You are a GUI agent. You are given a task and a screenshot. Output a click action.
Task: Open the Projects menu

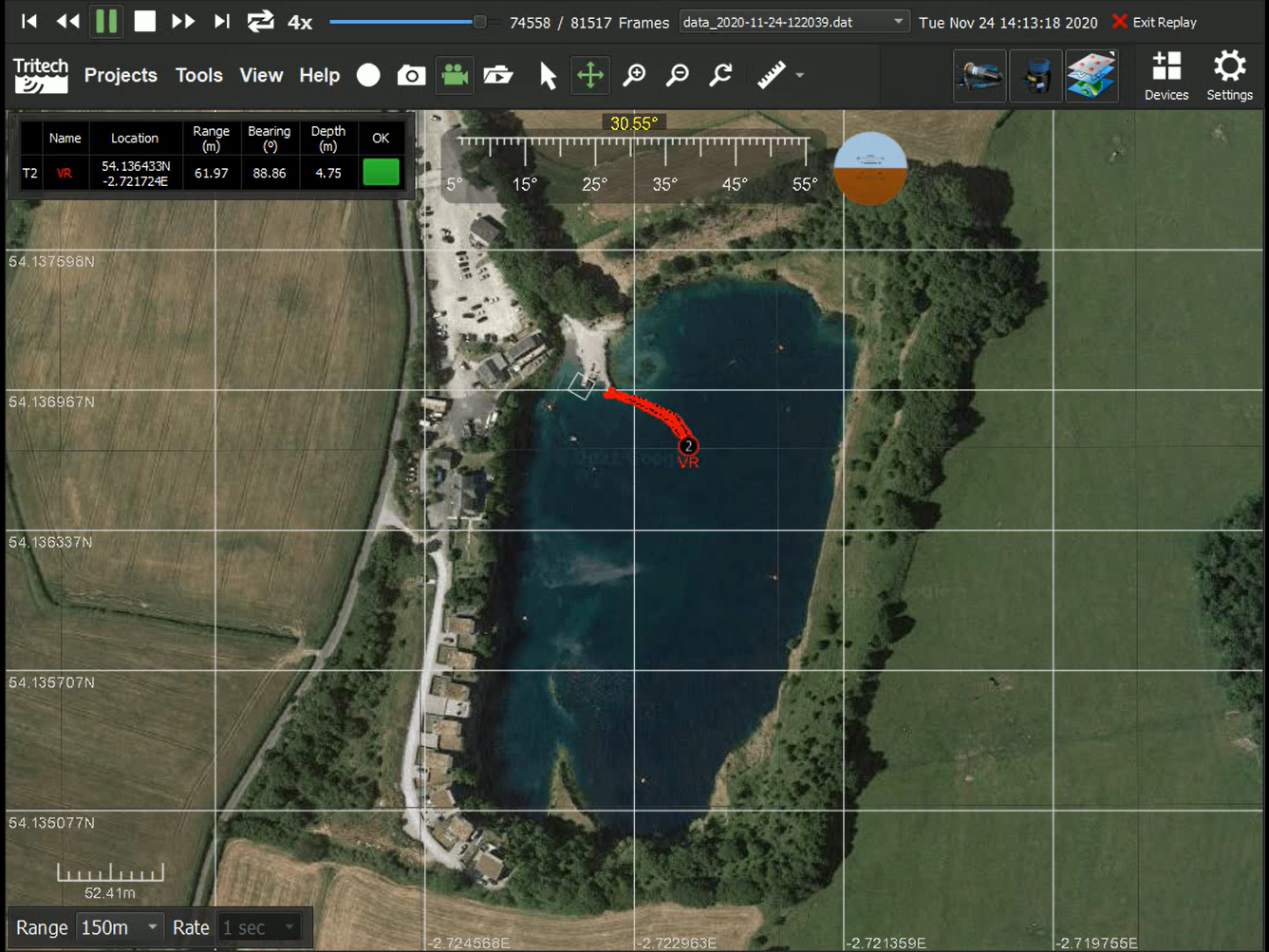pos(121,75)
